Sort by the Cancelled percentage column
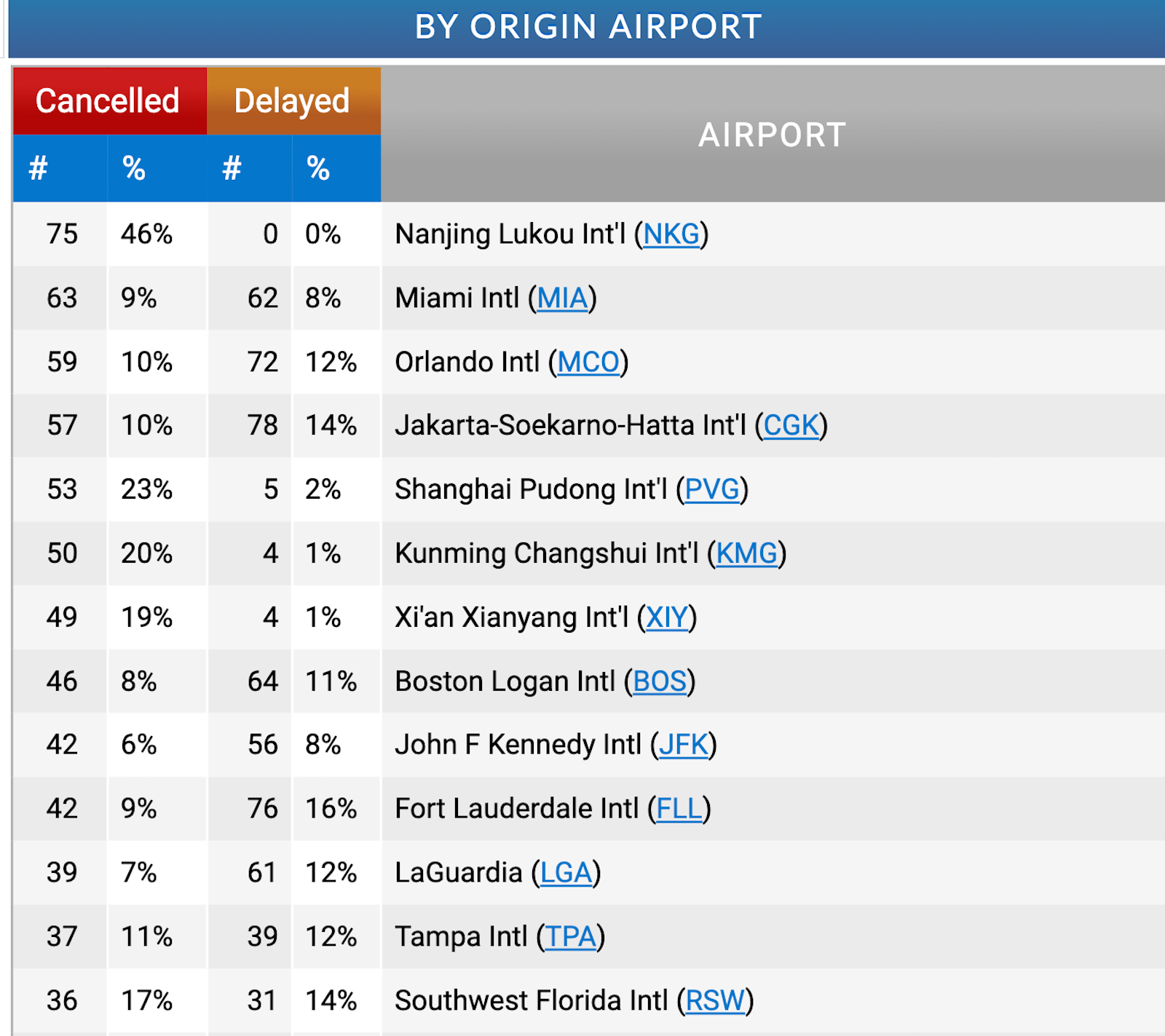The height and width of the screenshot is (1036, 1165). [157, 168]
